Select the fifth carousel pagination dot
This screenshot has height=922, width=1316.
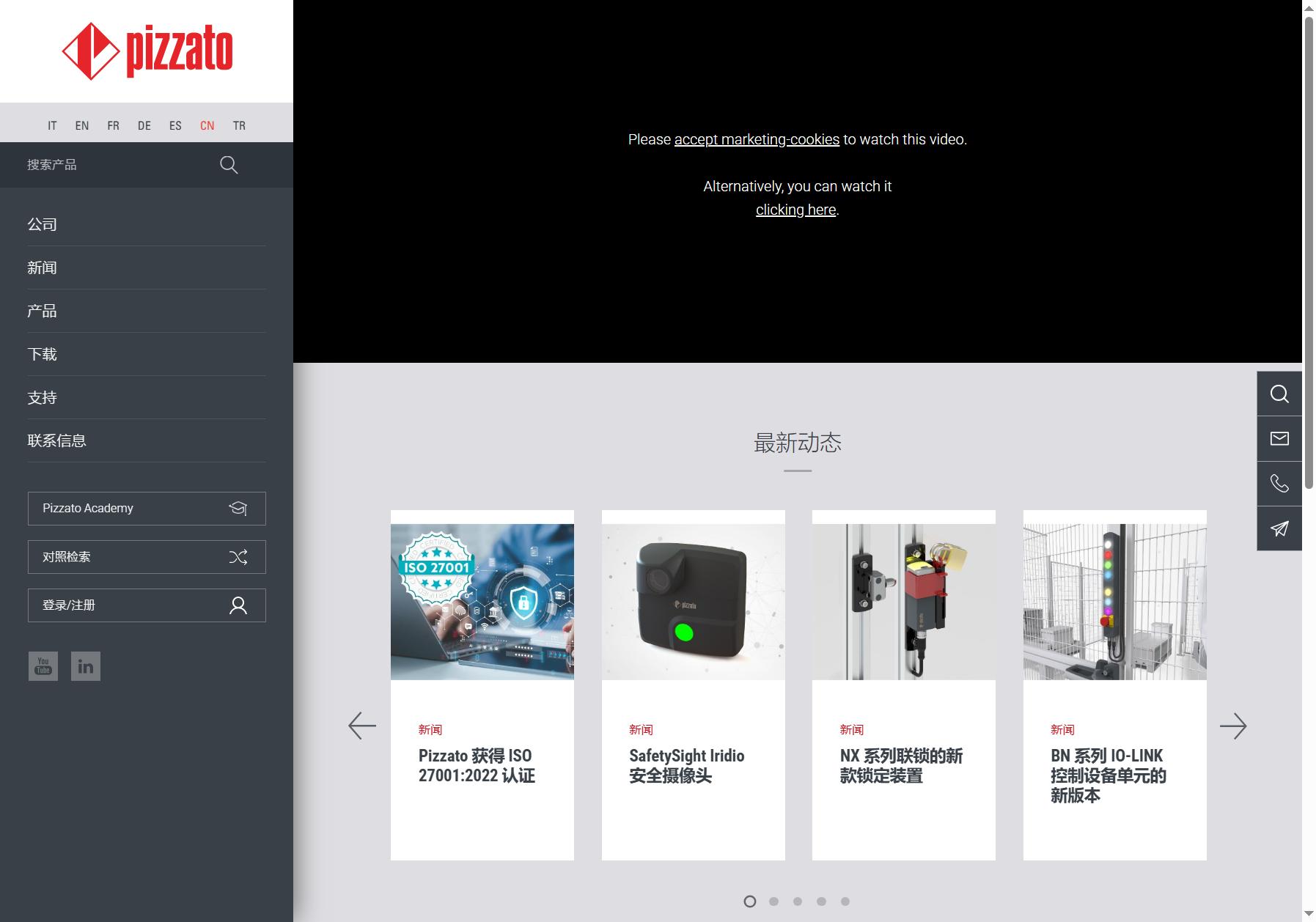pyautogui.click(x=845, y=901)
